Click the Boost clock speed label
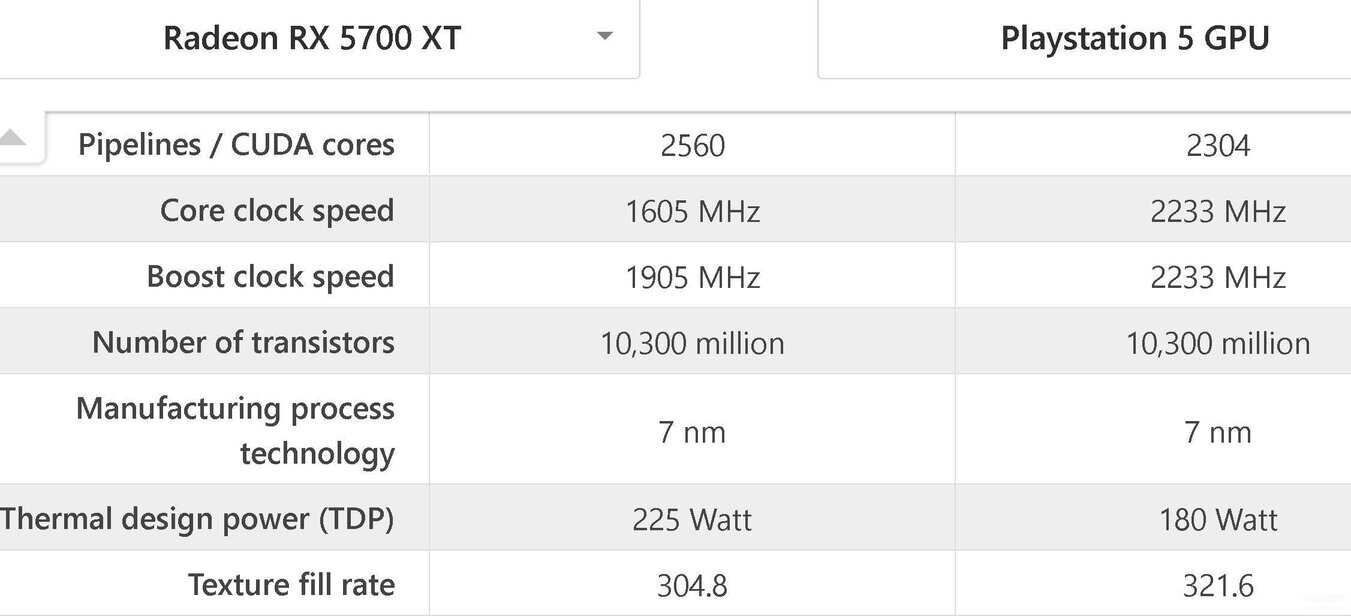This screenshot has height=616, width=1351. pyautogui.click(x=270, y=277)
